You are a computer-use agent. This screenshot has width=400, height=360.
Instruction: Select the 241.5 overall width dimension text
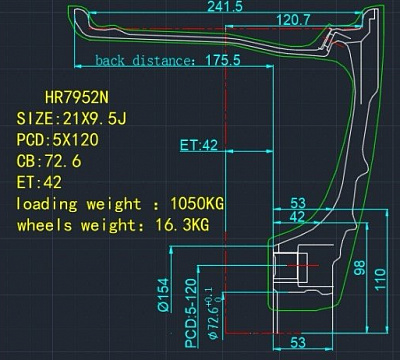(x=225, y=6)
